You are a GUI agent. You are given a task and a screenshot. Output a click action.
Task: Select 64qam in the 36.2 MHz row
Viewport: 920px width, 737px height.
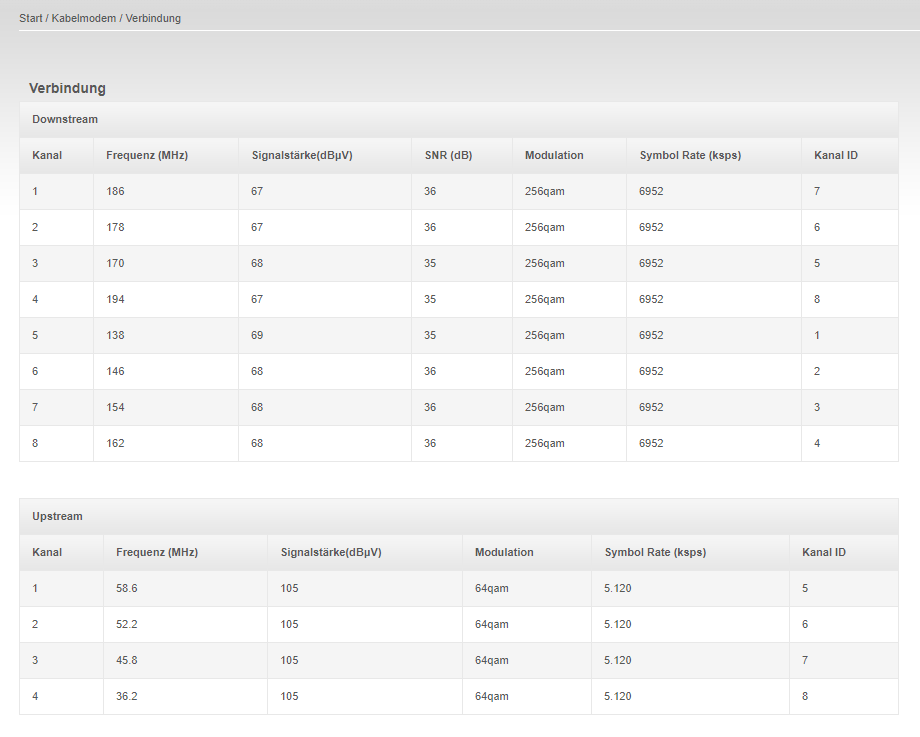(492, 696)
